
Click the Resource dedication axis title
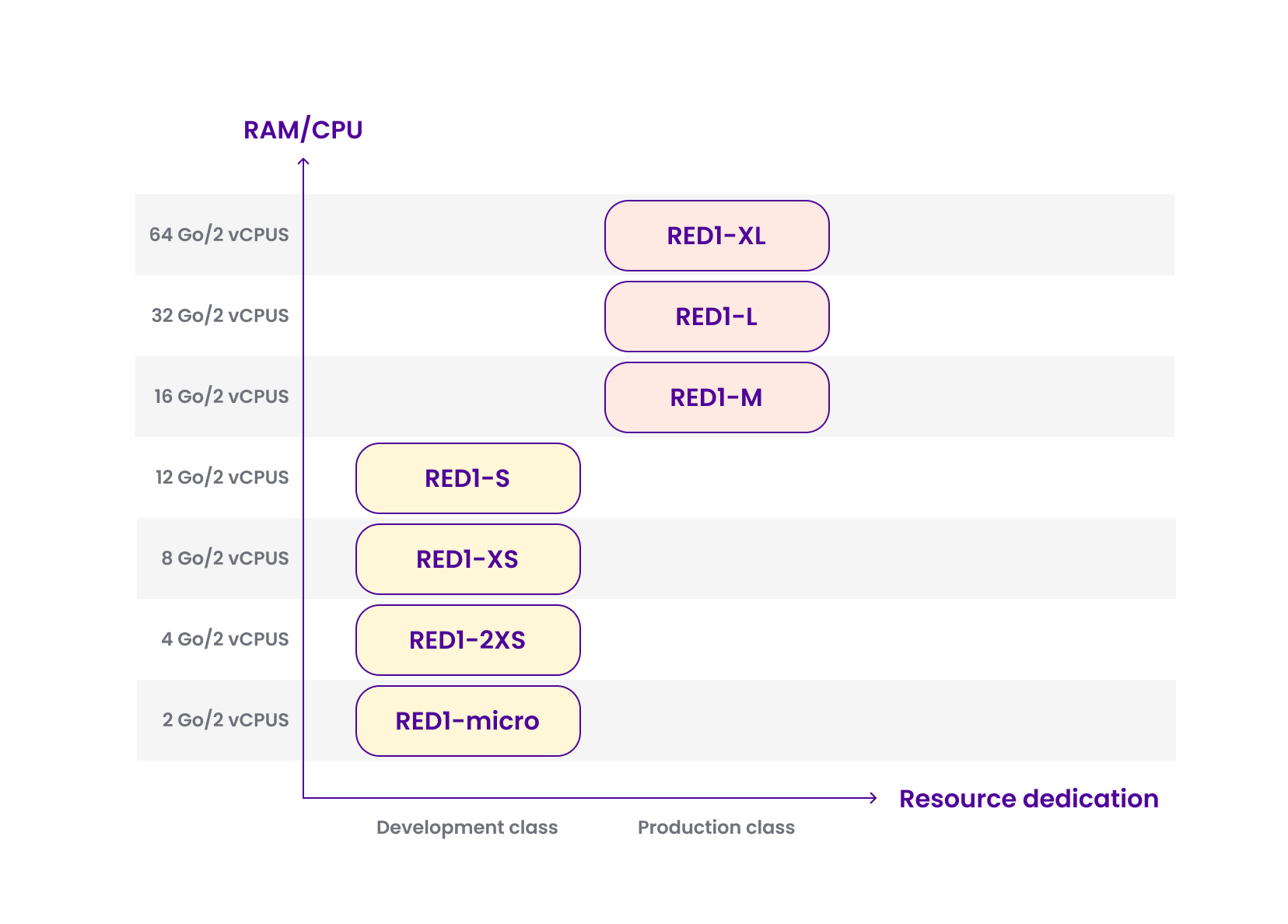pyautogui.click(x=1028, y=799)
